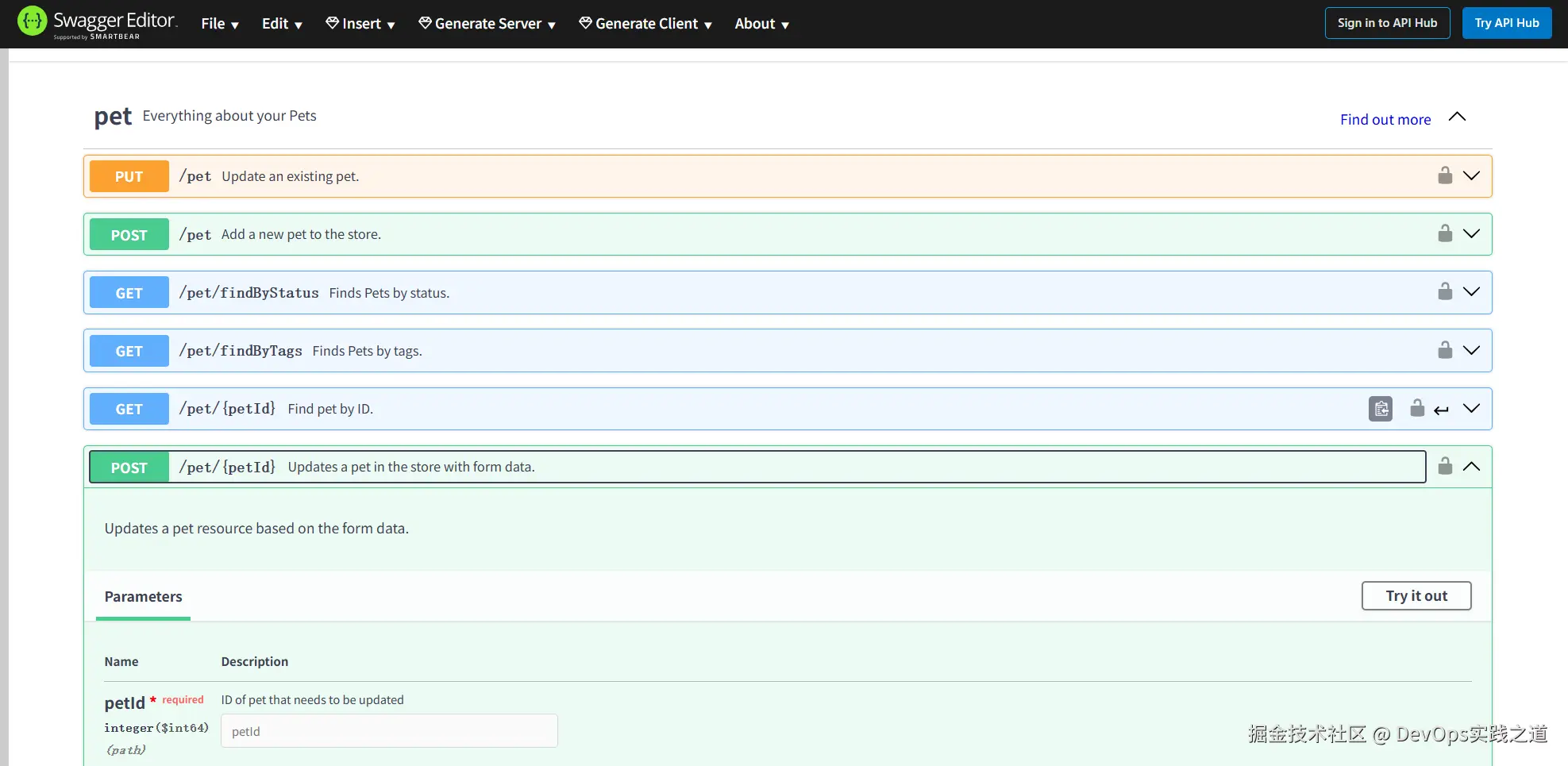Click 'Updates a pet in the store with form data.'
Viewport: 1568px width, 766px height.
pos(411,467)
